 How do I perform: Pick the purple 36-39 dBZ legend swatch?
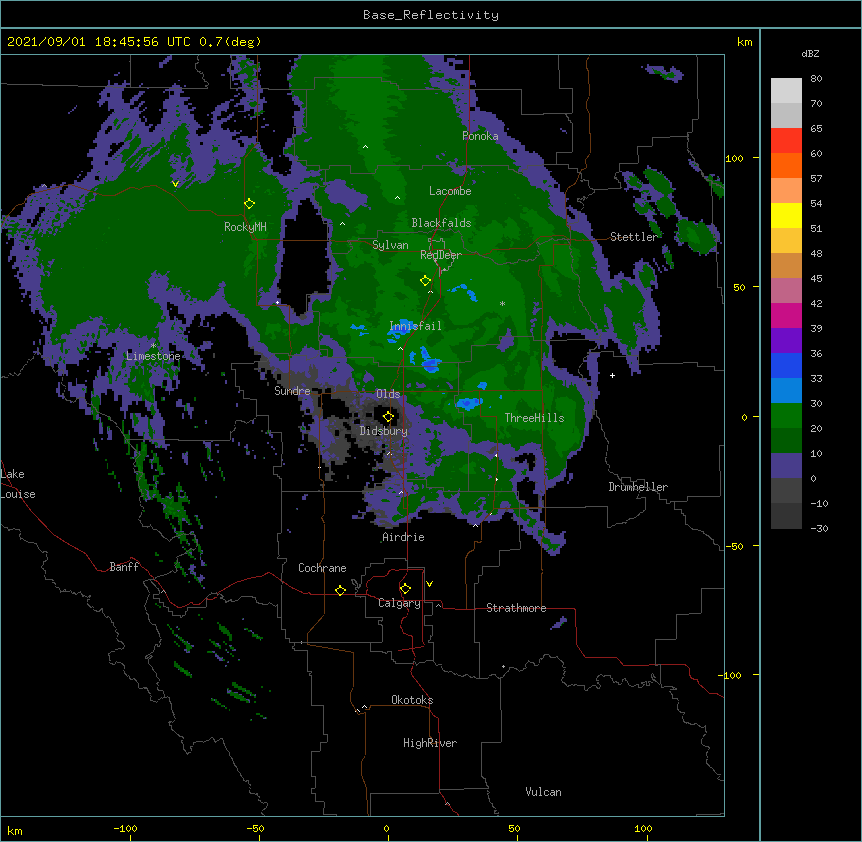pyautogui.click(x=786, y=341)
